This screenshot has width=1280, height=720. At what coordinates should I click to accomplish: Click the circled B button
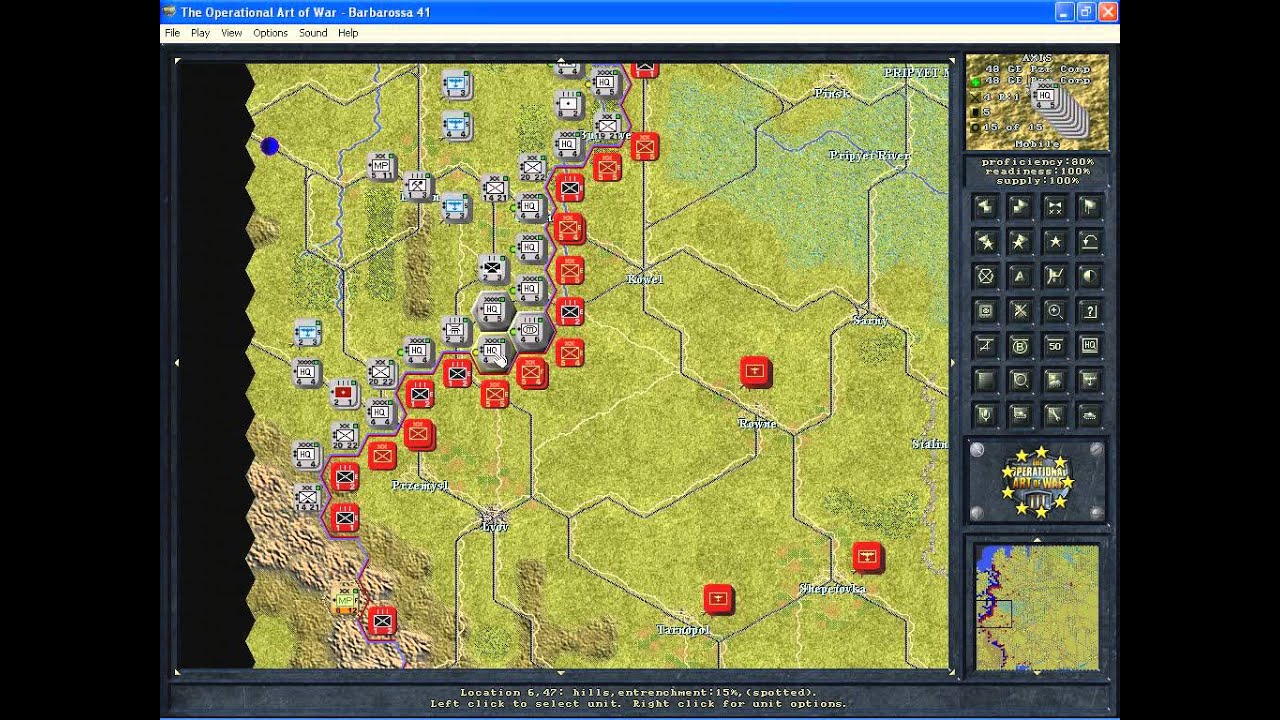[1020, 346]
